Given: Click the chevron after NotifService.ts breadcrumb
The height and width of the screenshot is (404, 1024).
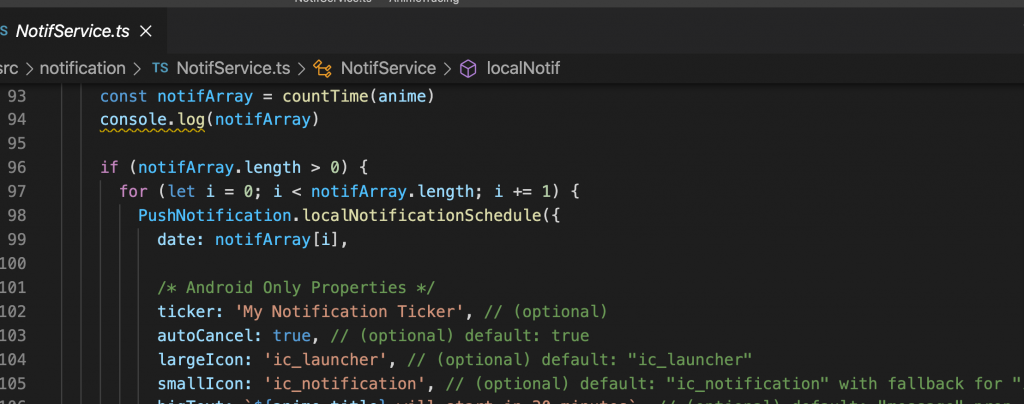Looking at the screenshot, I should (301, 69).
